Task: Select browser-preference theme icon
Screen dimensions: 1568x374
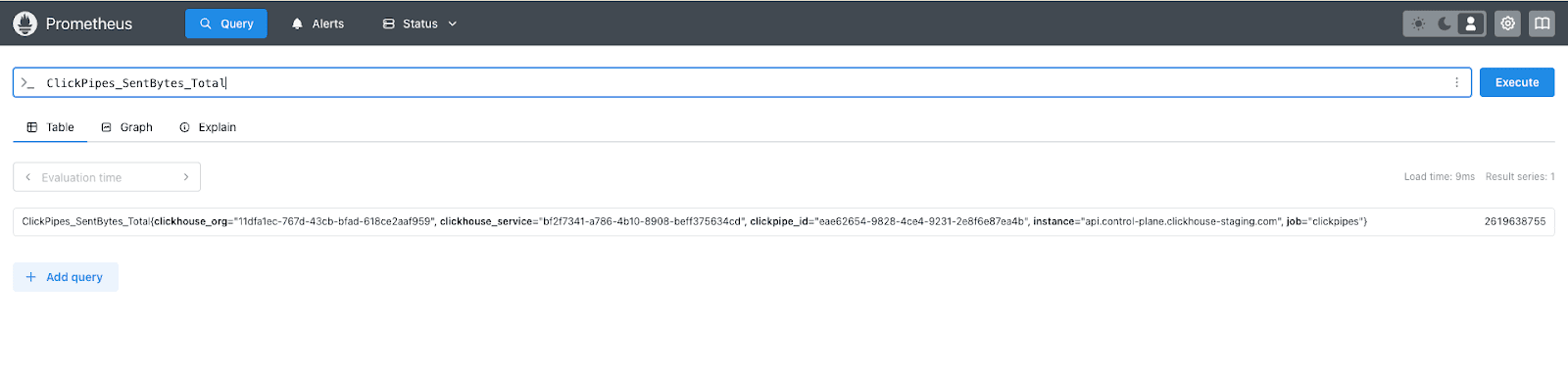Action: (x=1470, y=23)
